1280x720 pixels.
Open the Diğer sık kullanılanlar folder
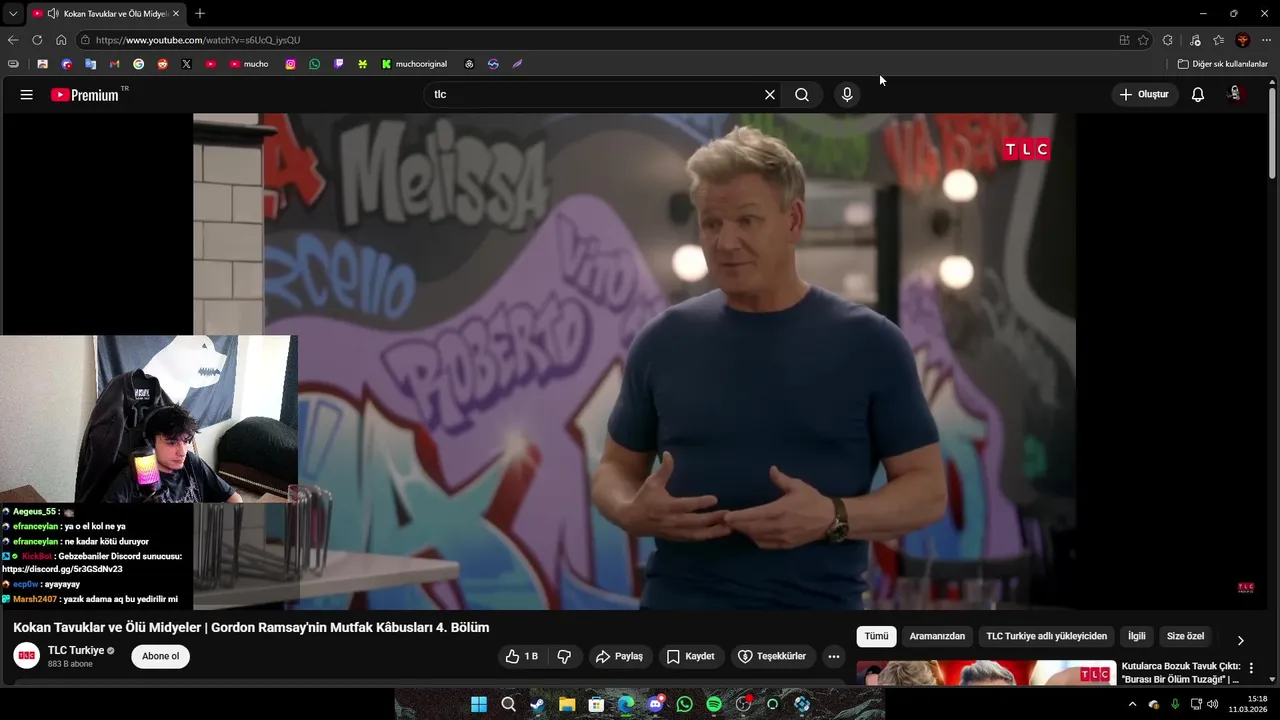point(1222,64)
